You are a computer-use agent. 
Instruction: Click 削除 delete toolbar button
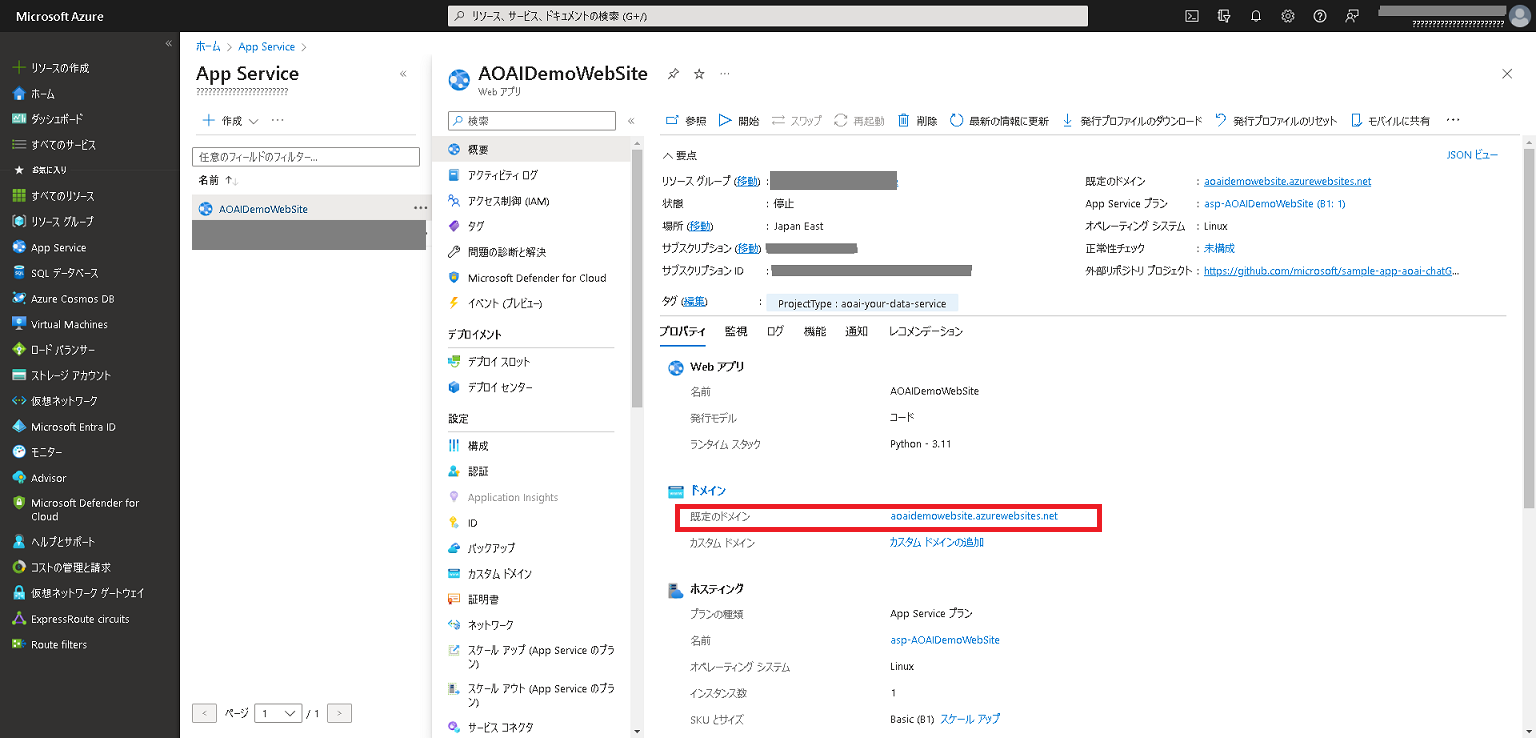click(917, 121)
